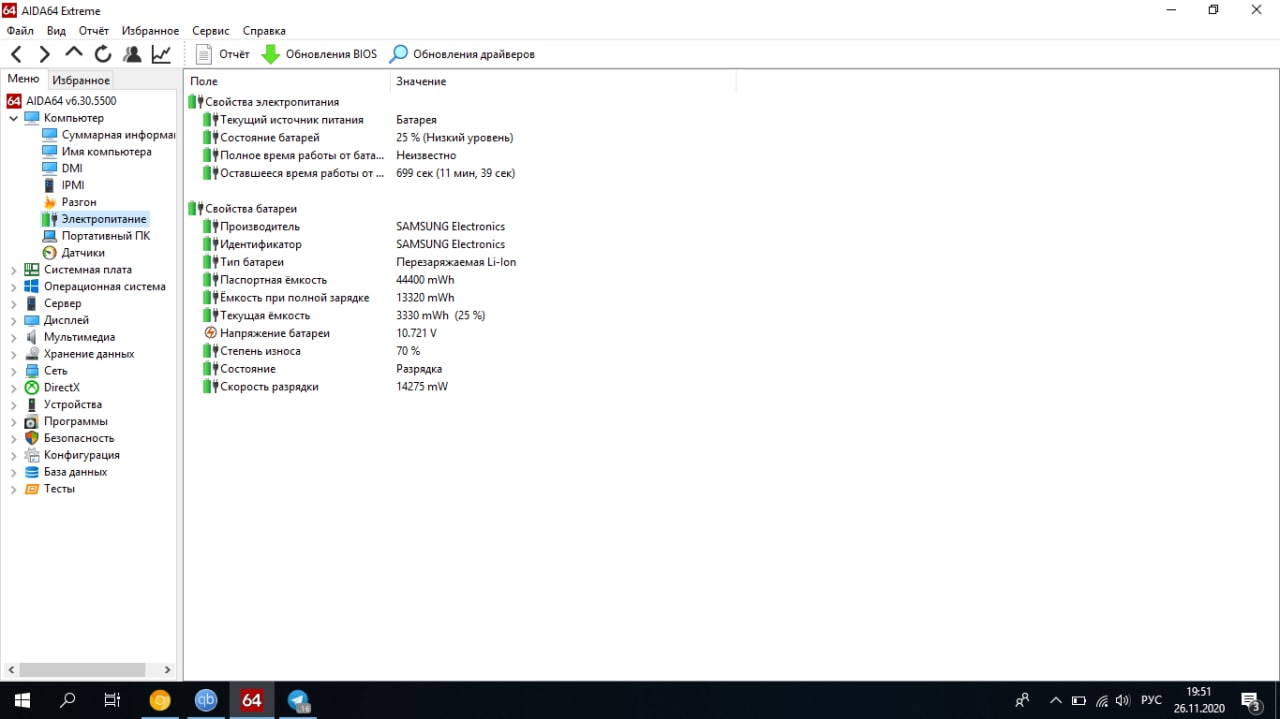The height and width of the screenshot is (719, 1280).
Task: Refresh the page with the refresh icon
Action: tap(102, 54)
